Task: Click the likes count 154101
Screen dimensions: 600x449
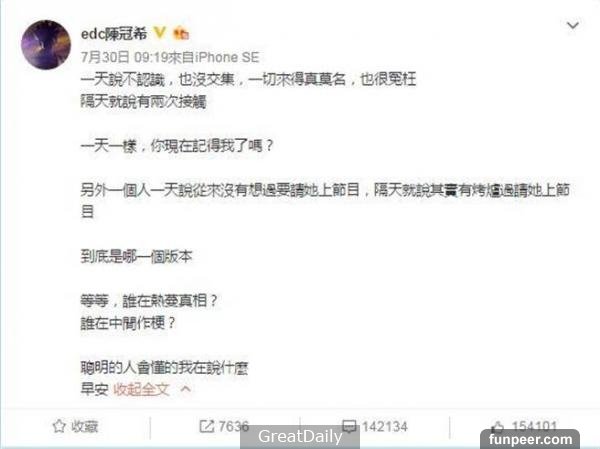Action: tap(534, 426)
